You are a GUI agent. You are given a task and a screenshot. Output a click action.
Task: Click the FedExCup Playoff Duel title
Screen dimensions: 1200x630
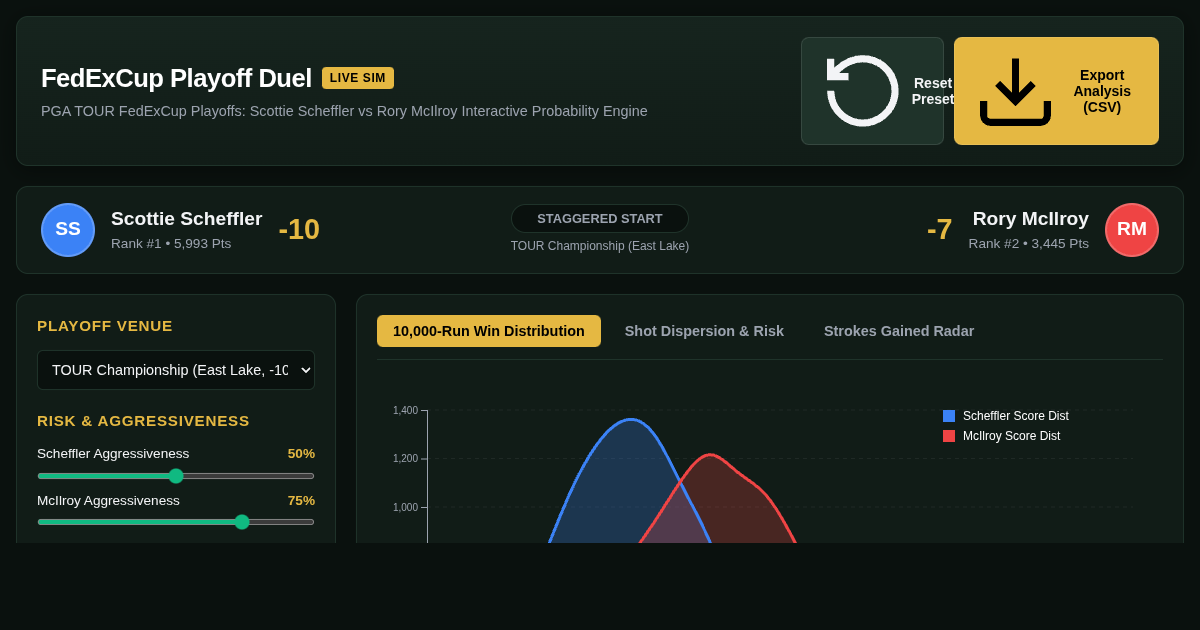[176, 78]
